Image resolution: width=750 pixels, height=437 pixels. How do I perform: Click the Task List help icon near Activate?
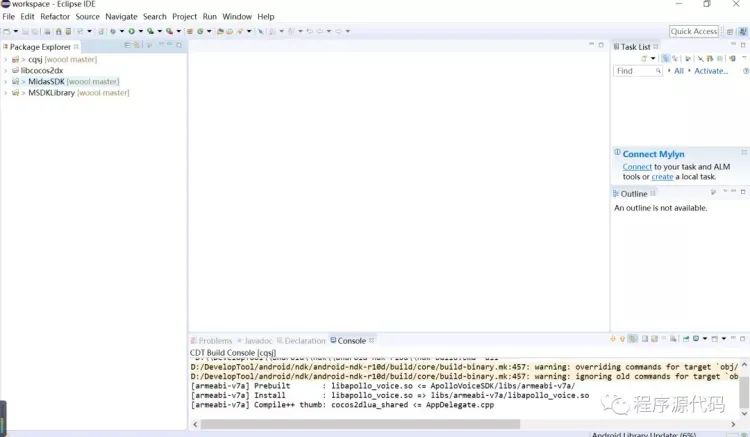(745, 71)
